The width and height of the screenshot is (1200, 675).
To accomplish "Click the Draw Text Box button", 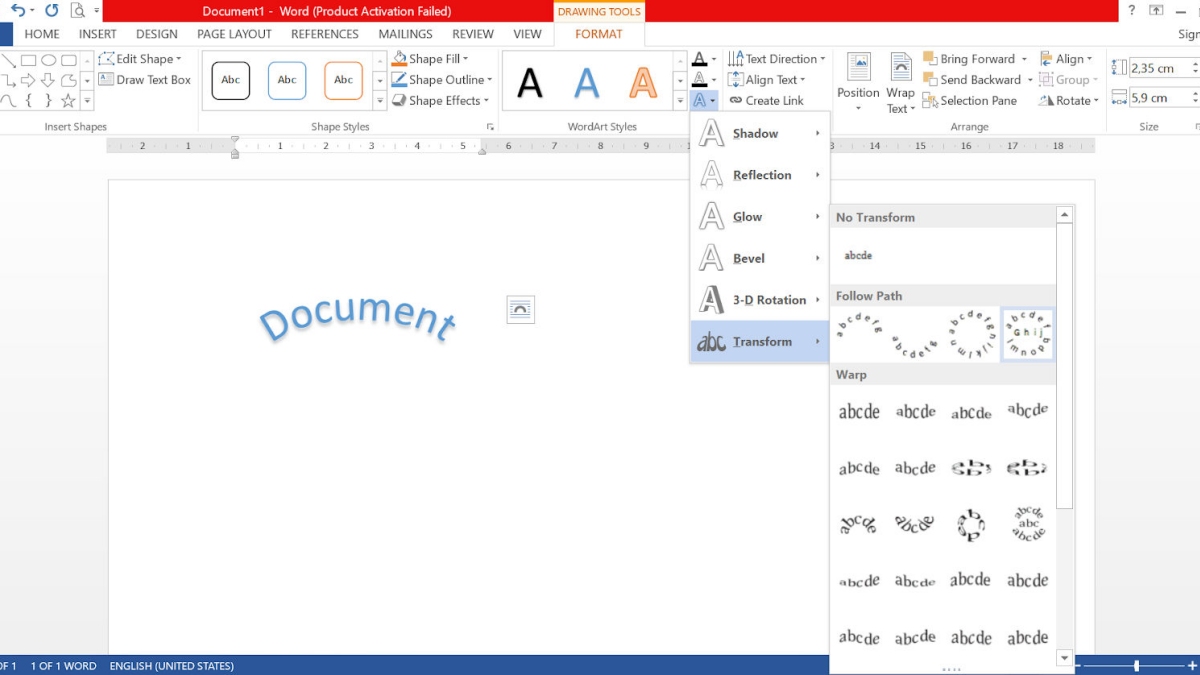I will pos(145,80).
